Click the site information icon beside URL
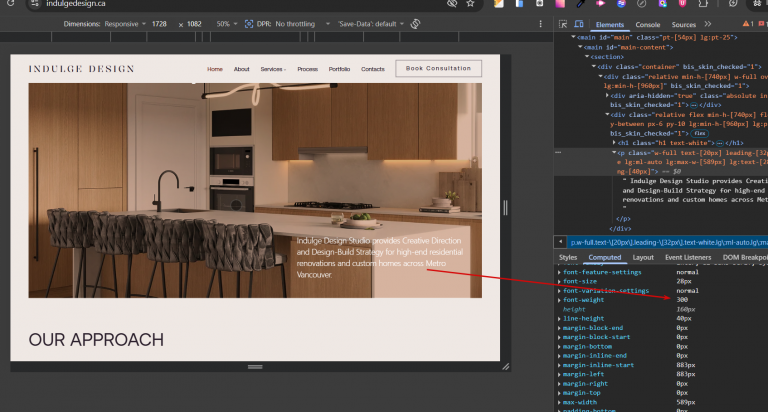Screen dimensions: 768x412 coord(34,3)
